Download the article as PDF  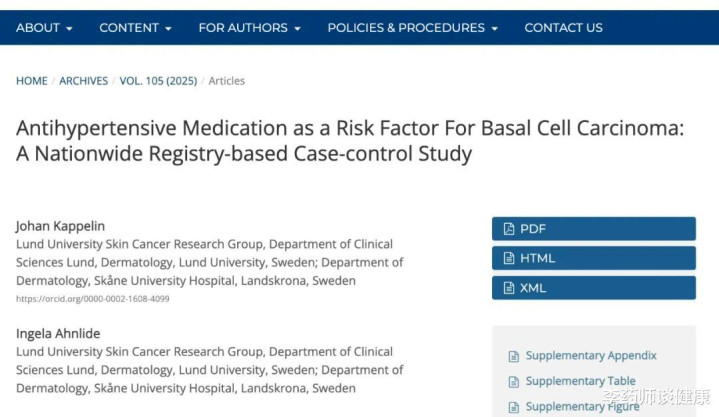[593, 229]
